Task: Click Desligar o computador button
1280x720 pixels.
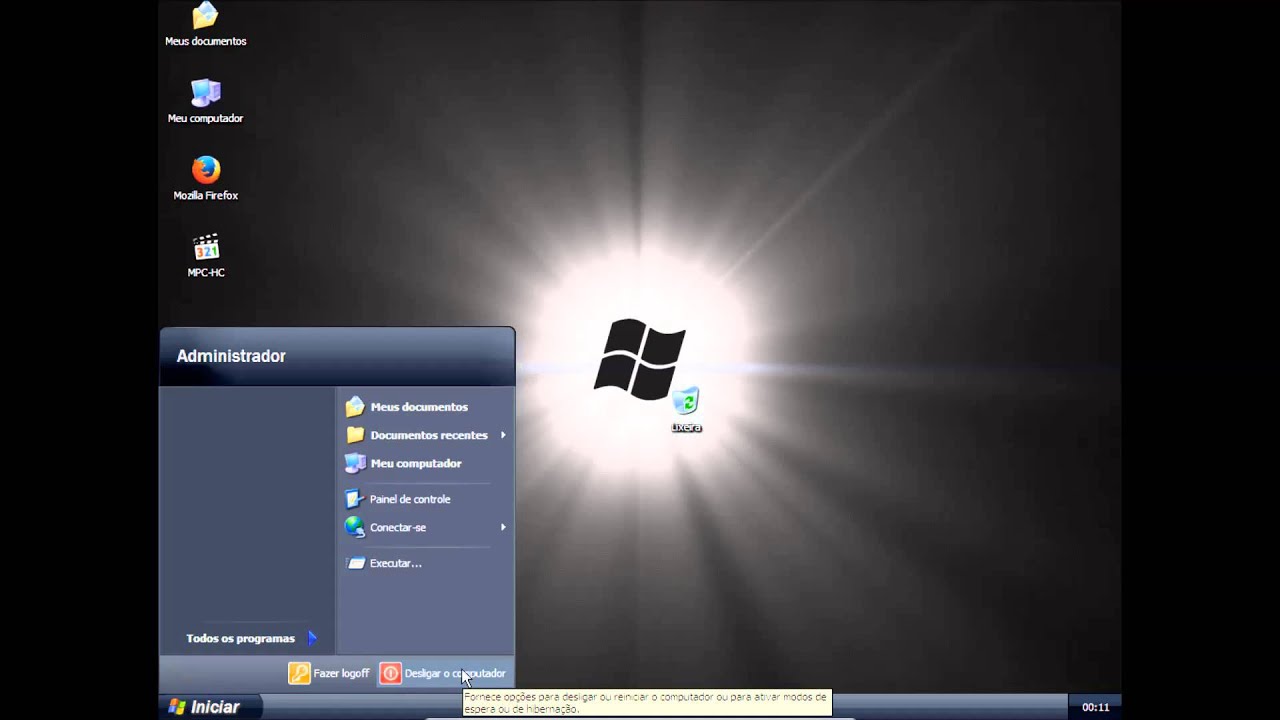Action: 444,673
